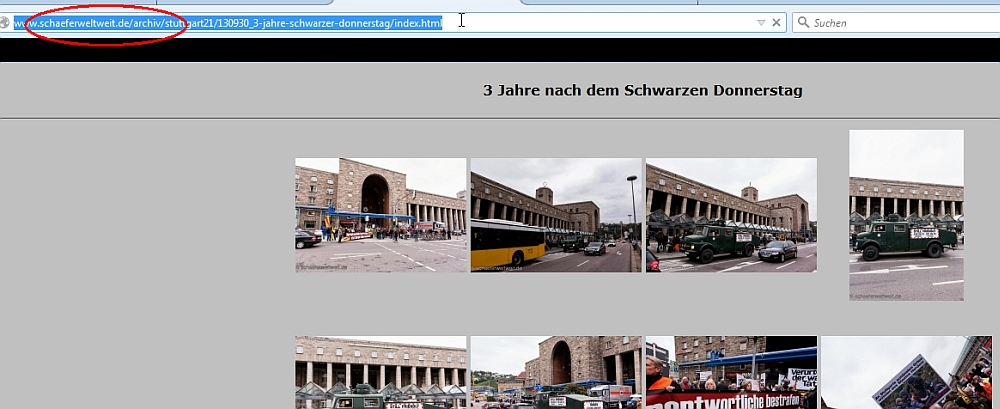Open the first thumbnail with station arch and blue canopy
Viewport: 1000px width, 409px height.
click(x=380, y=214)
